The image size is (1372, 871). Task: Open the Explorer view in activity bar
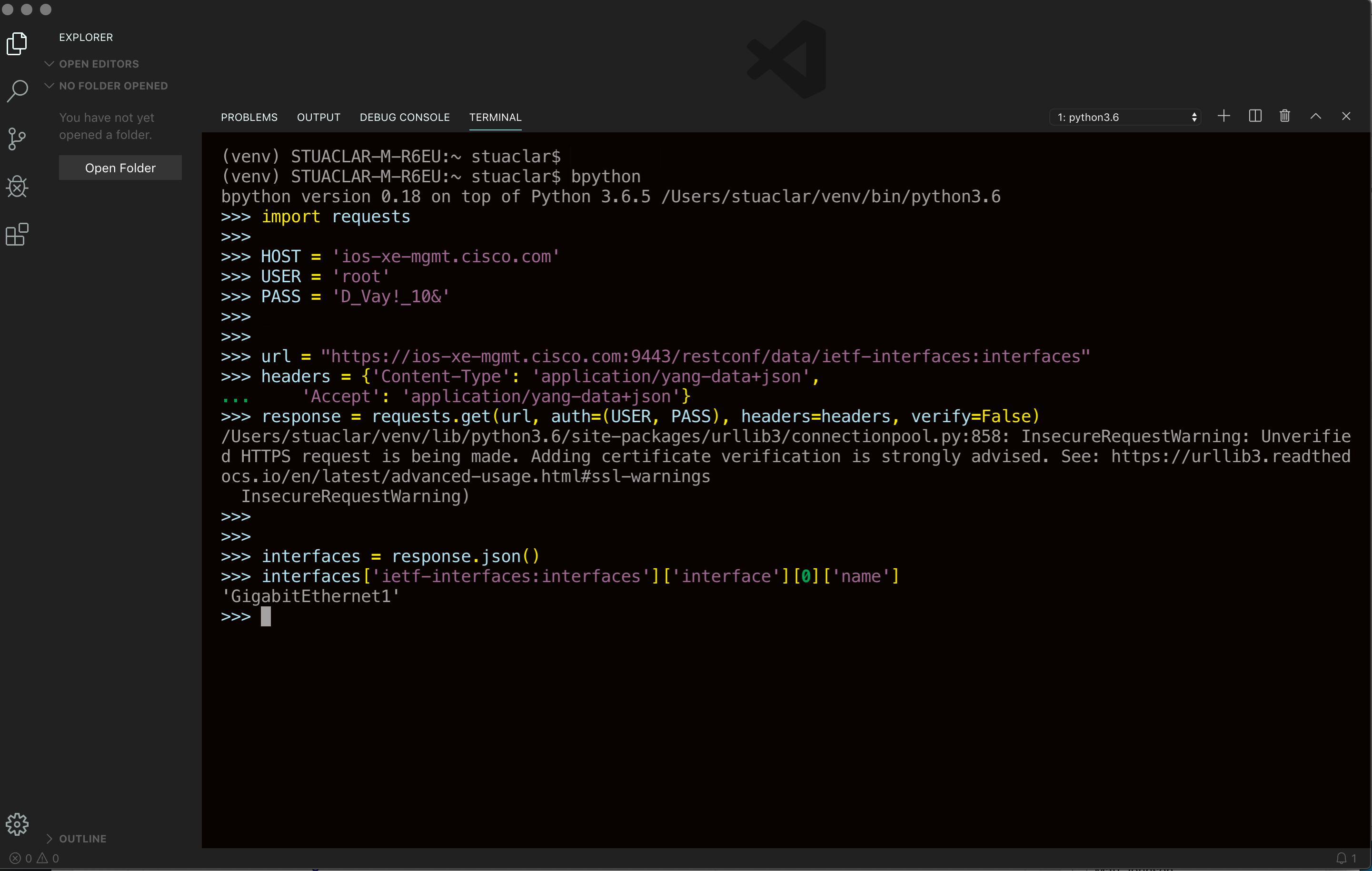[x=17, y=44]
